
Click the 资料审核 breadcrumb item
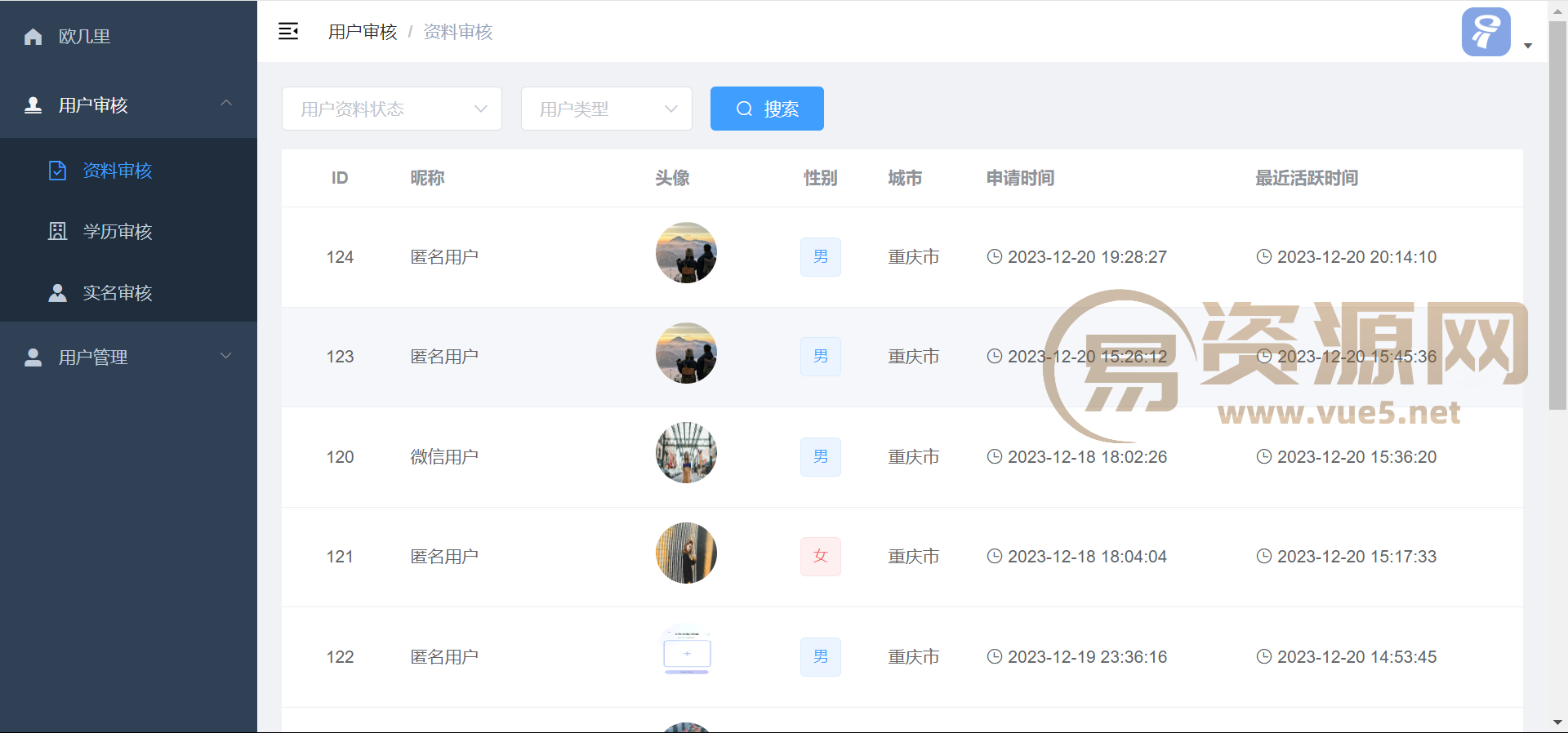[x=458, y=32]
